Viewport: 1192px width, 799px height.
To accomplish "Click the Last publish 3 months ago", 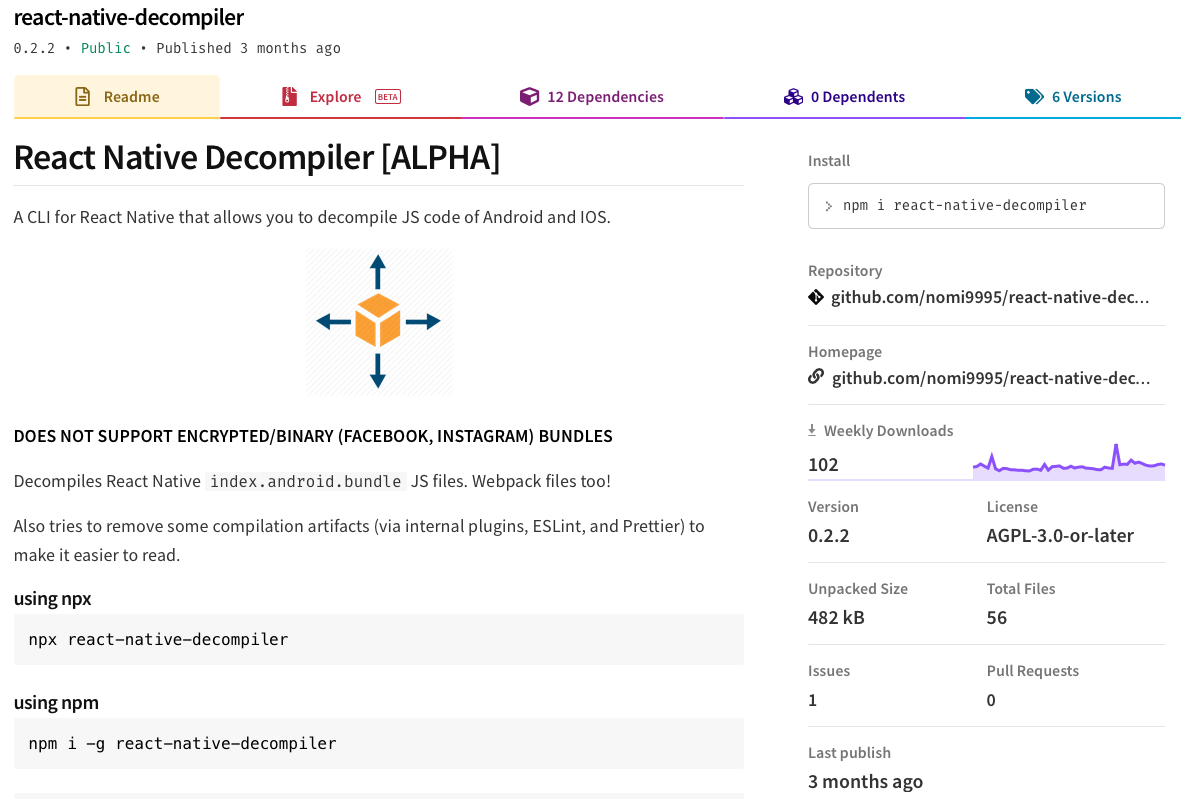I will (865, 782).
